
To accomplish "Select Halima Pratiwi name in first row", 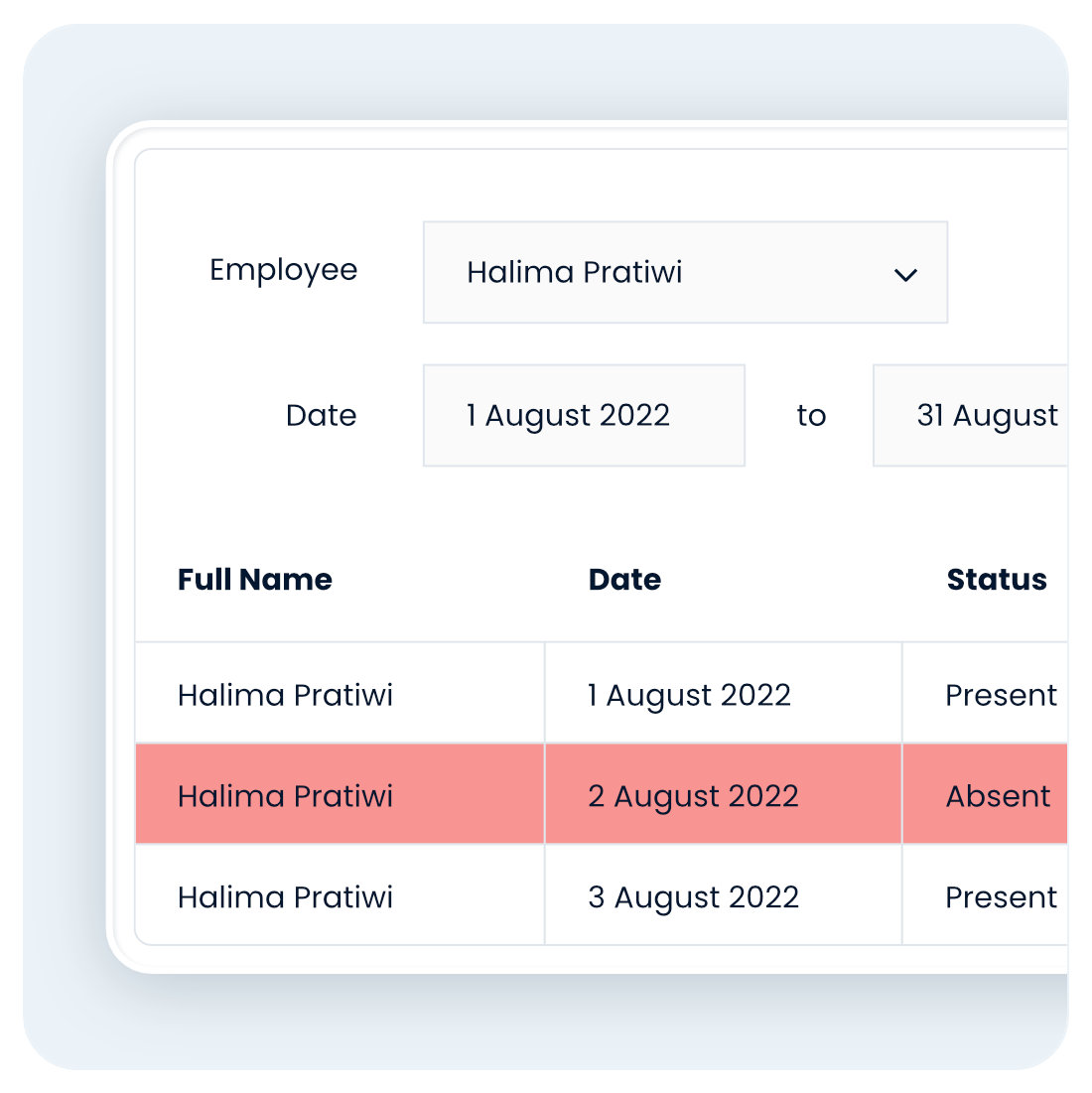I will pos(286,695).
